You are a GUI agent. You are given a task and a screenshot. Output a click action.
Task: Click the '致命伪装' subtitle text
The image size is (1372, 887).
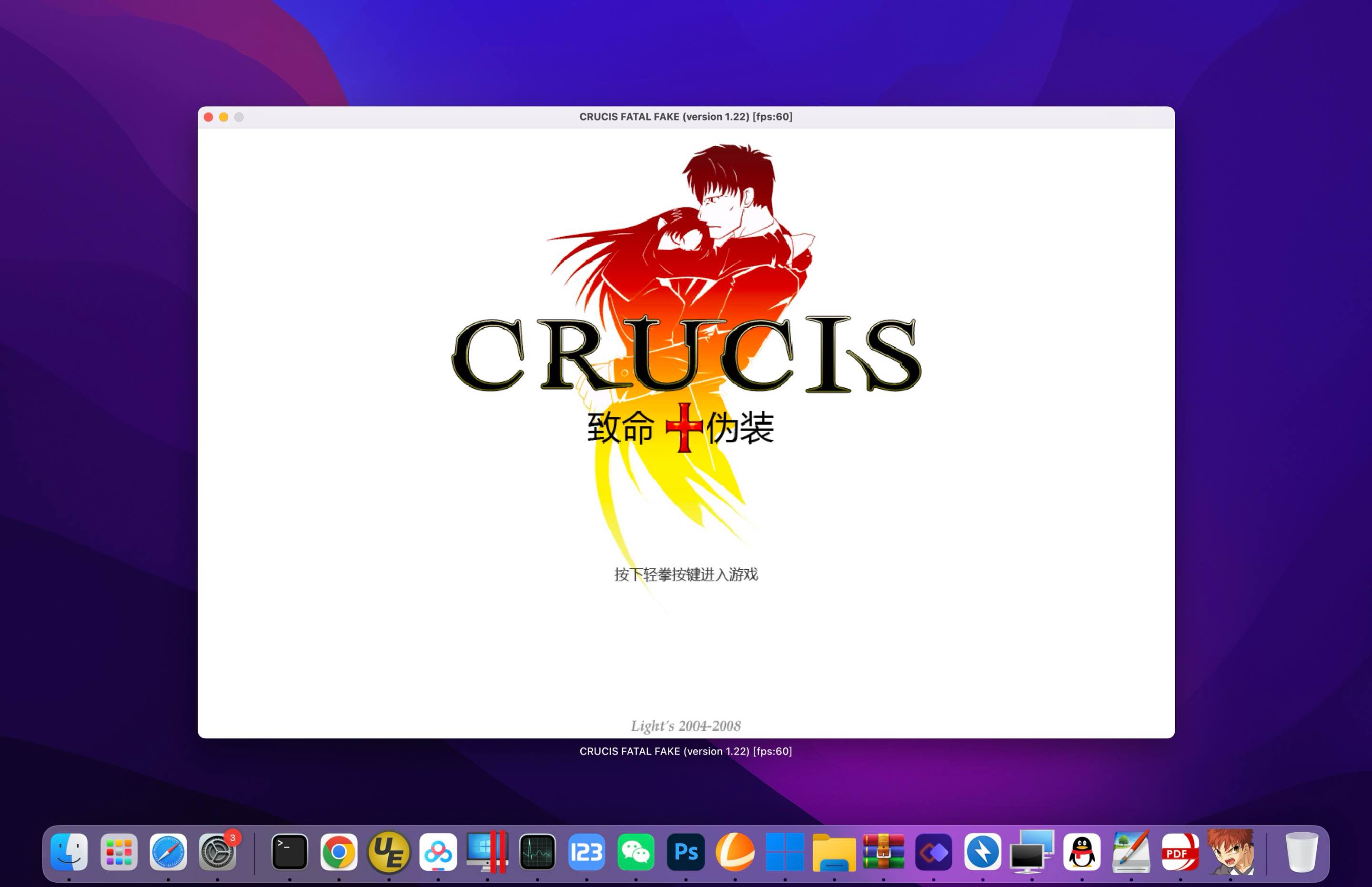click(x=681, y=428)
